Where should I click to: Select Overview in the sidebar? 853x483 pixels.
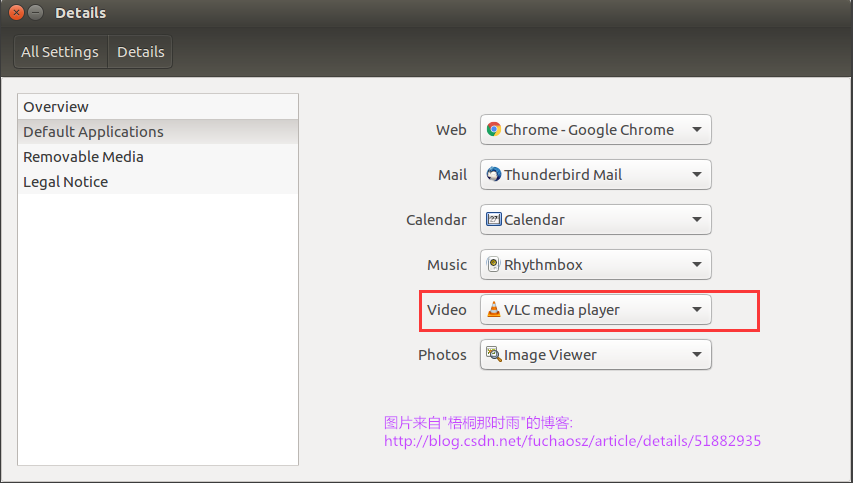coord(56,107)
